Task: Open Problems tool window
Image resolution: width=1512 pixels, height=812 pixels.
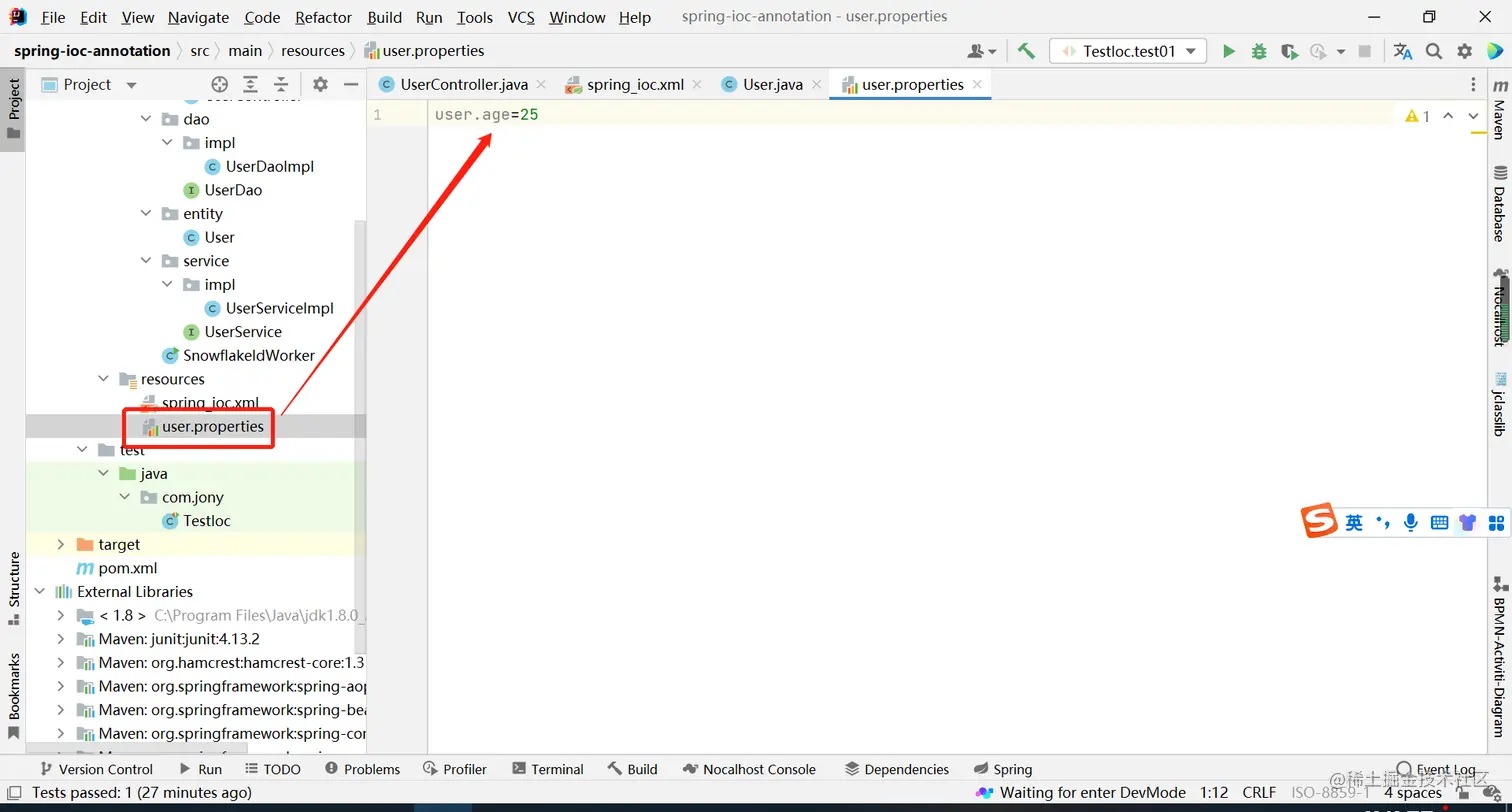Action: click(x=362, y=769)
